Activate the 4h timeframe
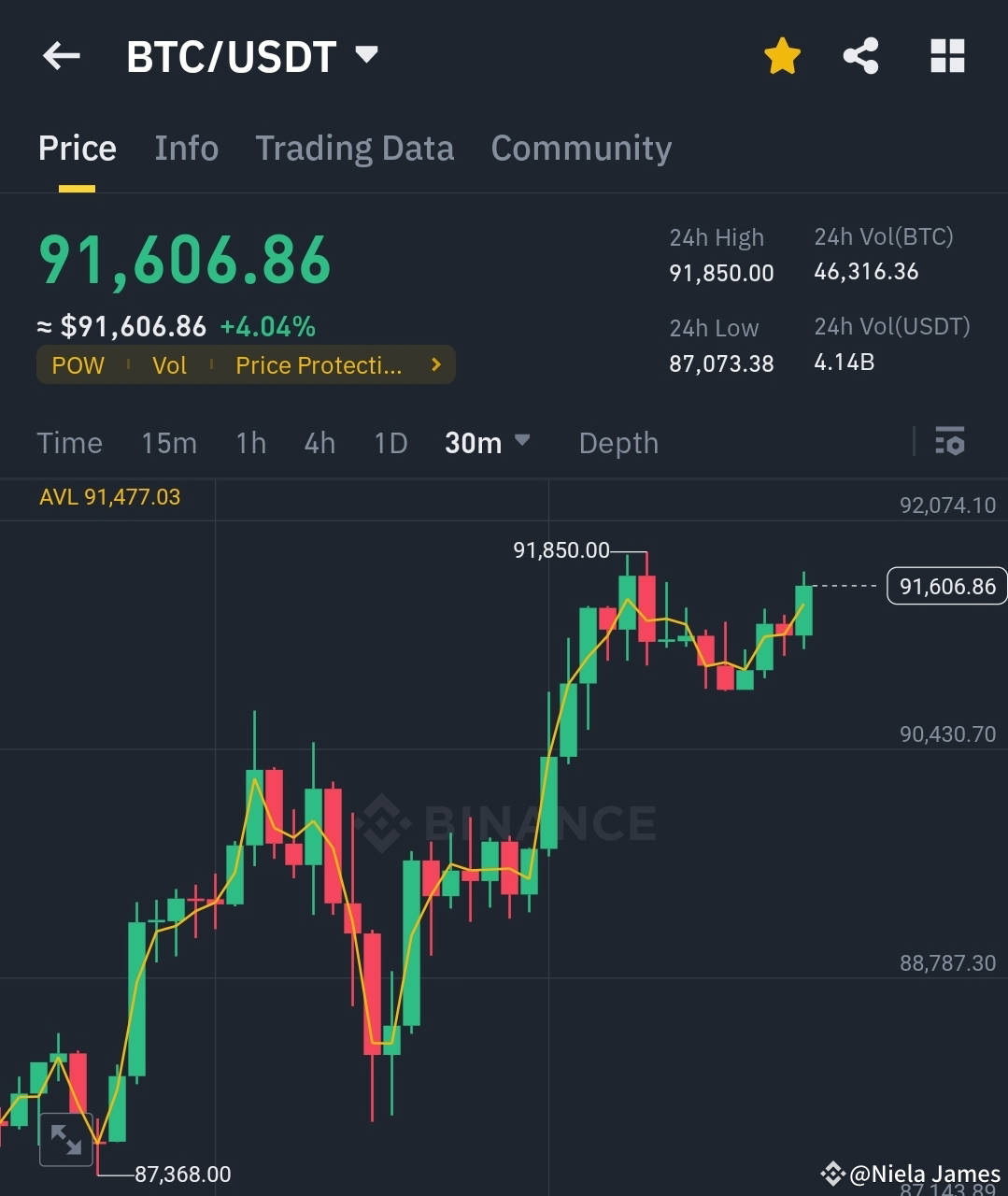1008x1196 pixels. coord(319,443)
